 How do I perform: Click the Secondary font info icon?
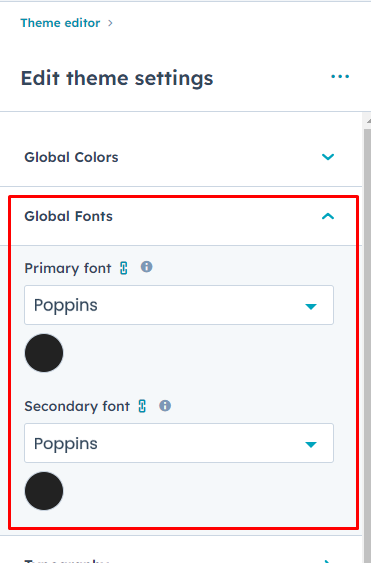pos(165,406)
